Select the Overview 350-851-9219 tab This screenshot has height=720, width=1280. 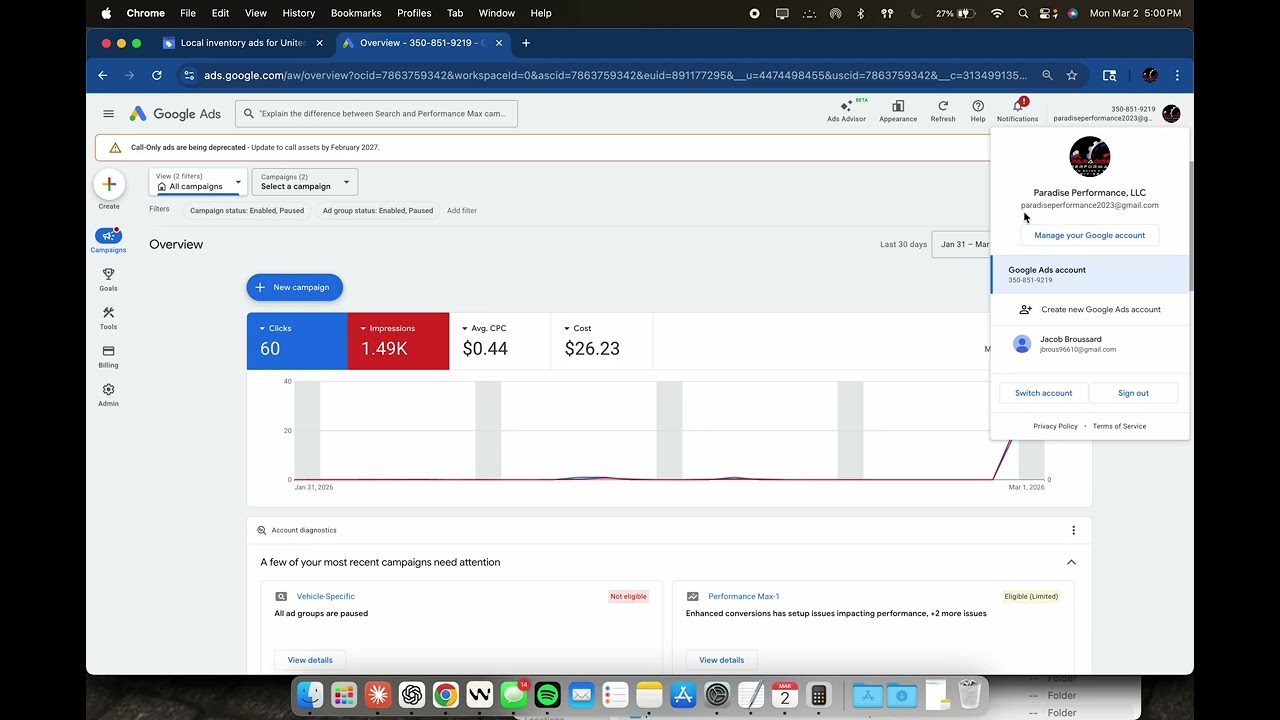[422, 43]
